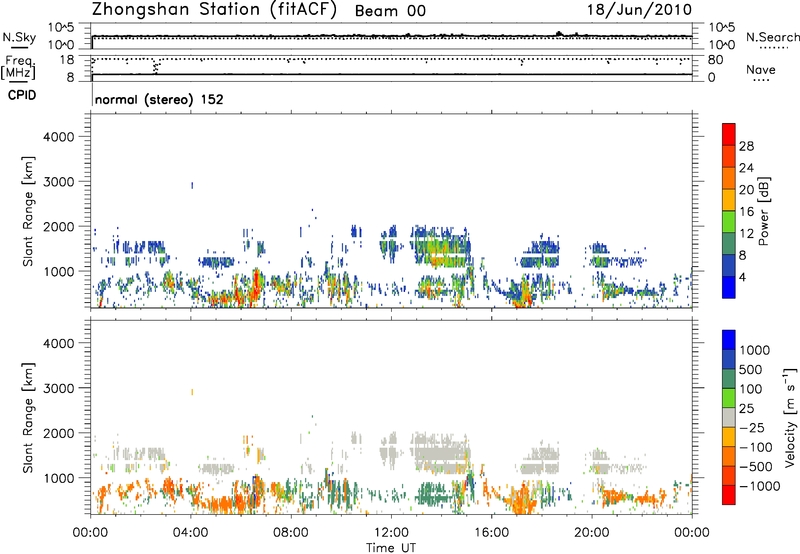Select the 'CPID' label
Viewport: 800px width, 554px height.
click(x=22, y=95)
